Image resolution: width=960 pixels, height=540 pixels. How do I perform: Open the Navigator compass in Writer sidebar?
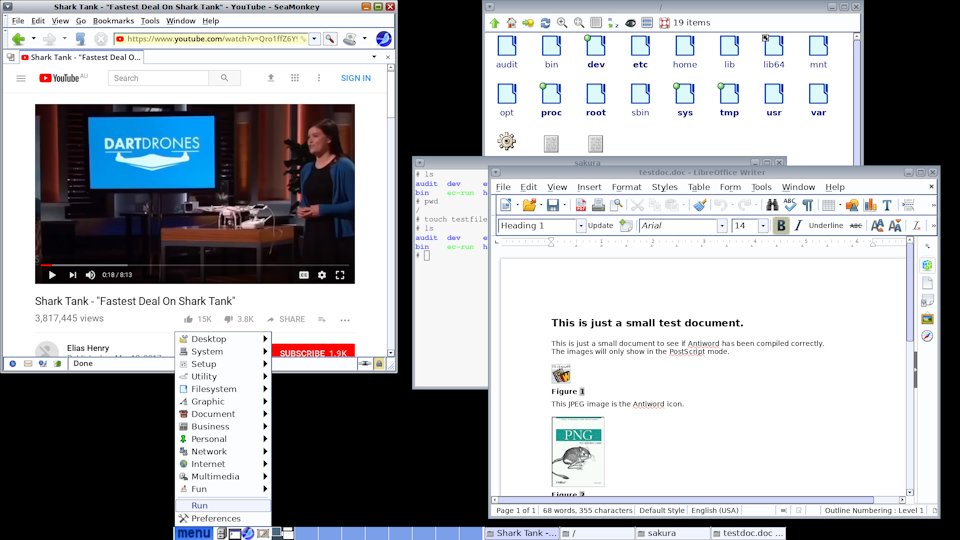click(928, 336)
